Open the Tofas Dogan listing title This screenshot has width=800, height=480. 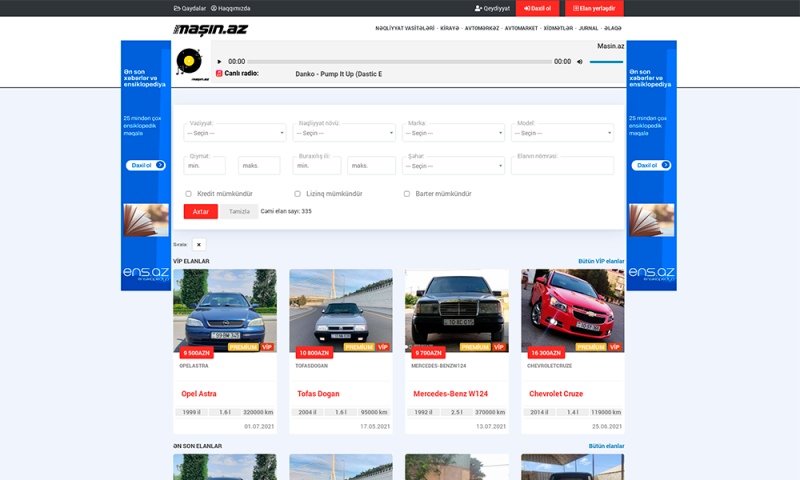pos(318,394)
